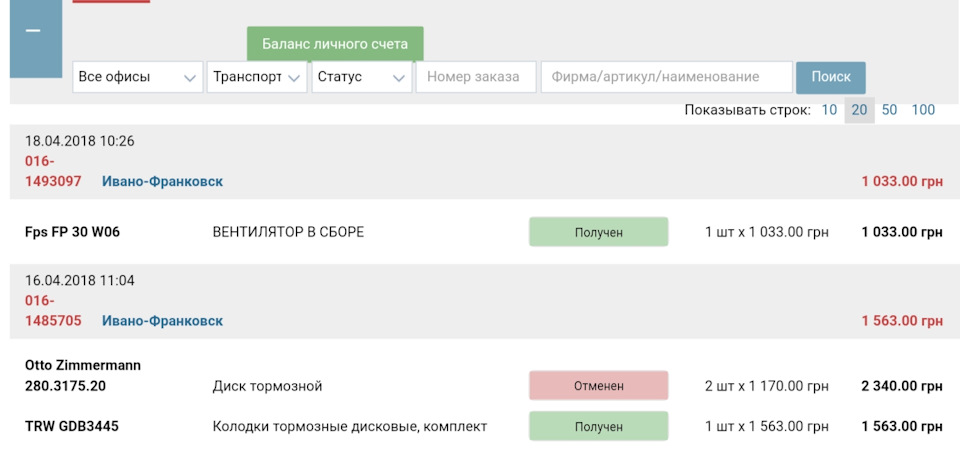The height and width of the screenshot is (458, 960).
Task: Show 50 rows per page
Action: click(x=889, y=110)
